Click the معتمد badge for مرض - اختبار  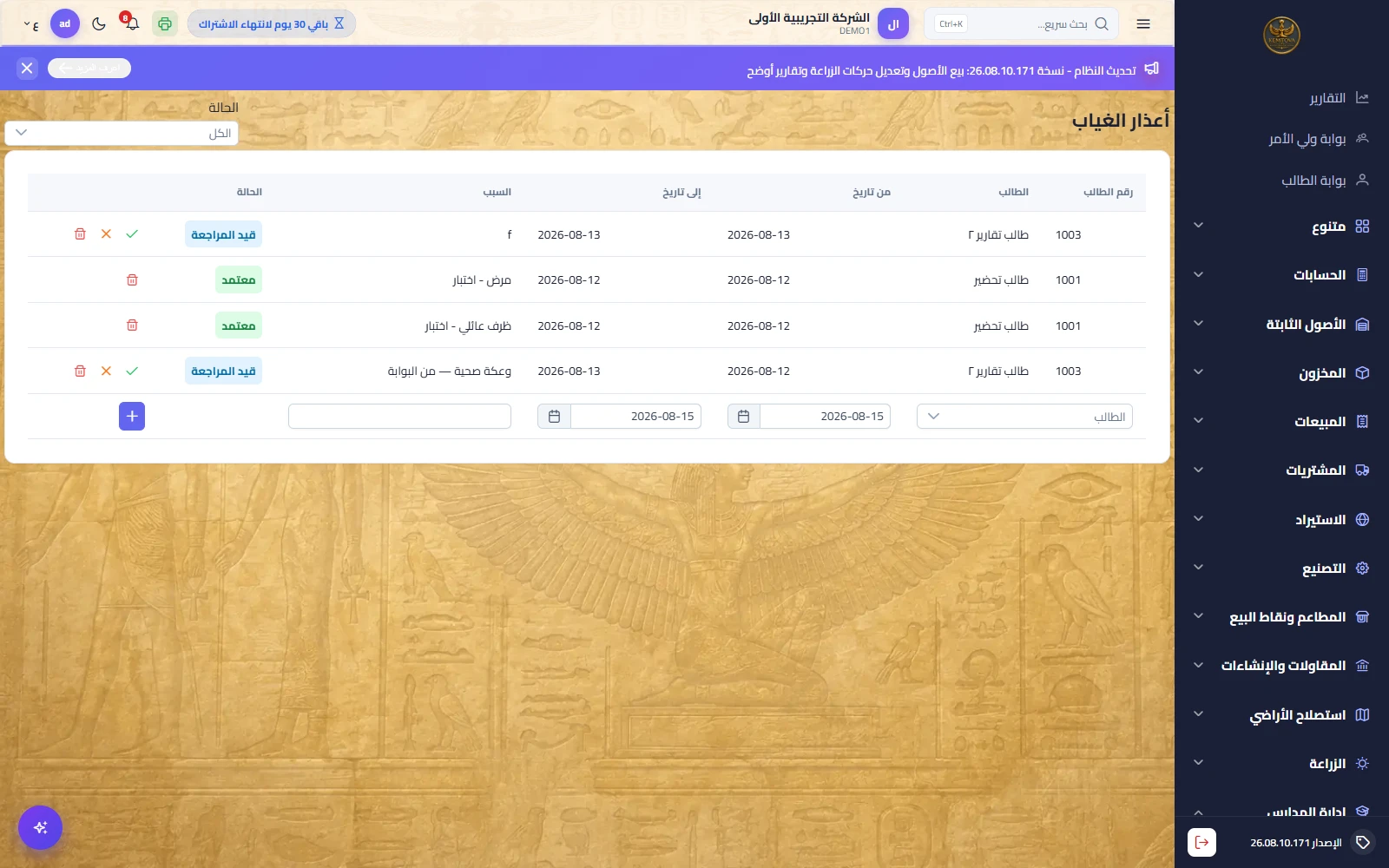coord(239,279)
